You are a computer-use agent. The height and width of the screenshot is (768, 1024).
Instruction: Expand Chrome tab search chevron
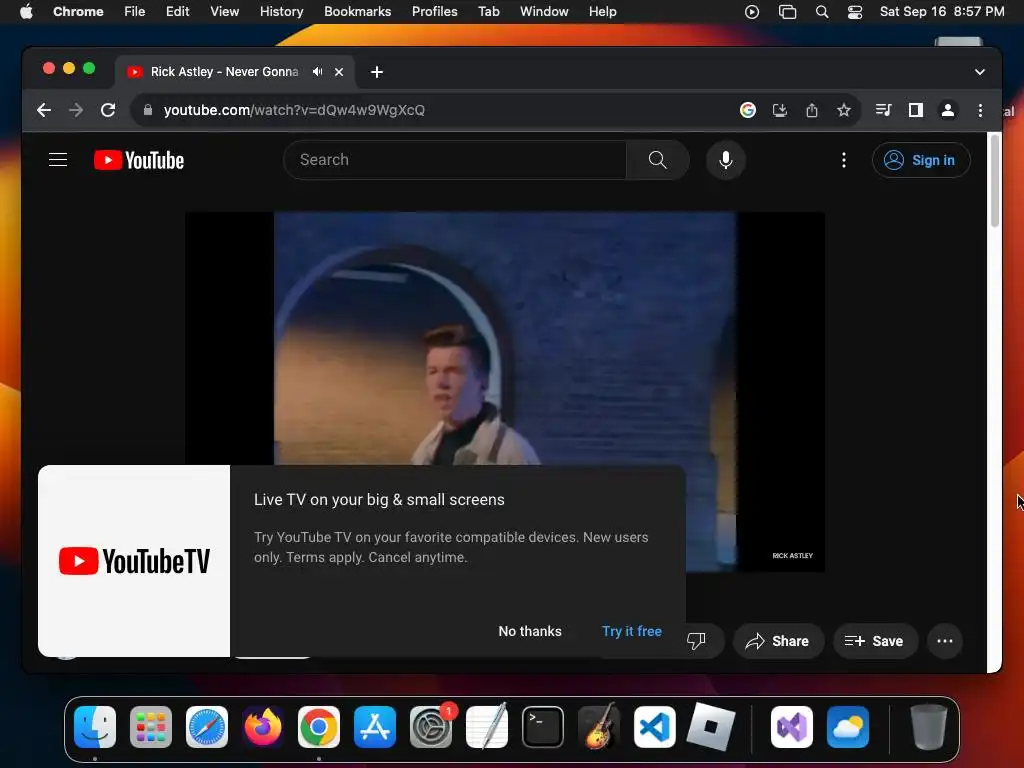[980, 72]
